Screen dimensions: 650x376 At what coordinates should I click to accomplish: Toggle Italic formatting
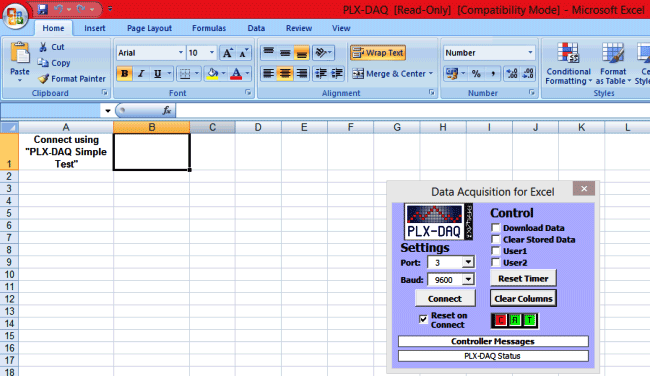click(x=141, y=74)
